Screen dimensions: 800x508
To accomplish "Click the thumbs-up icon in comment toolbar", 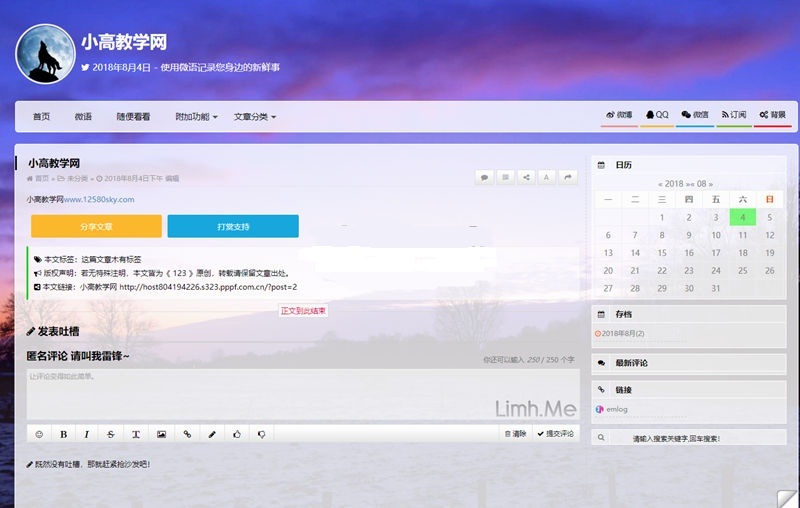I will [237, 434].
